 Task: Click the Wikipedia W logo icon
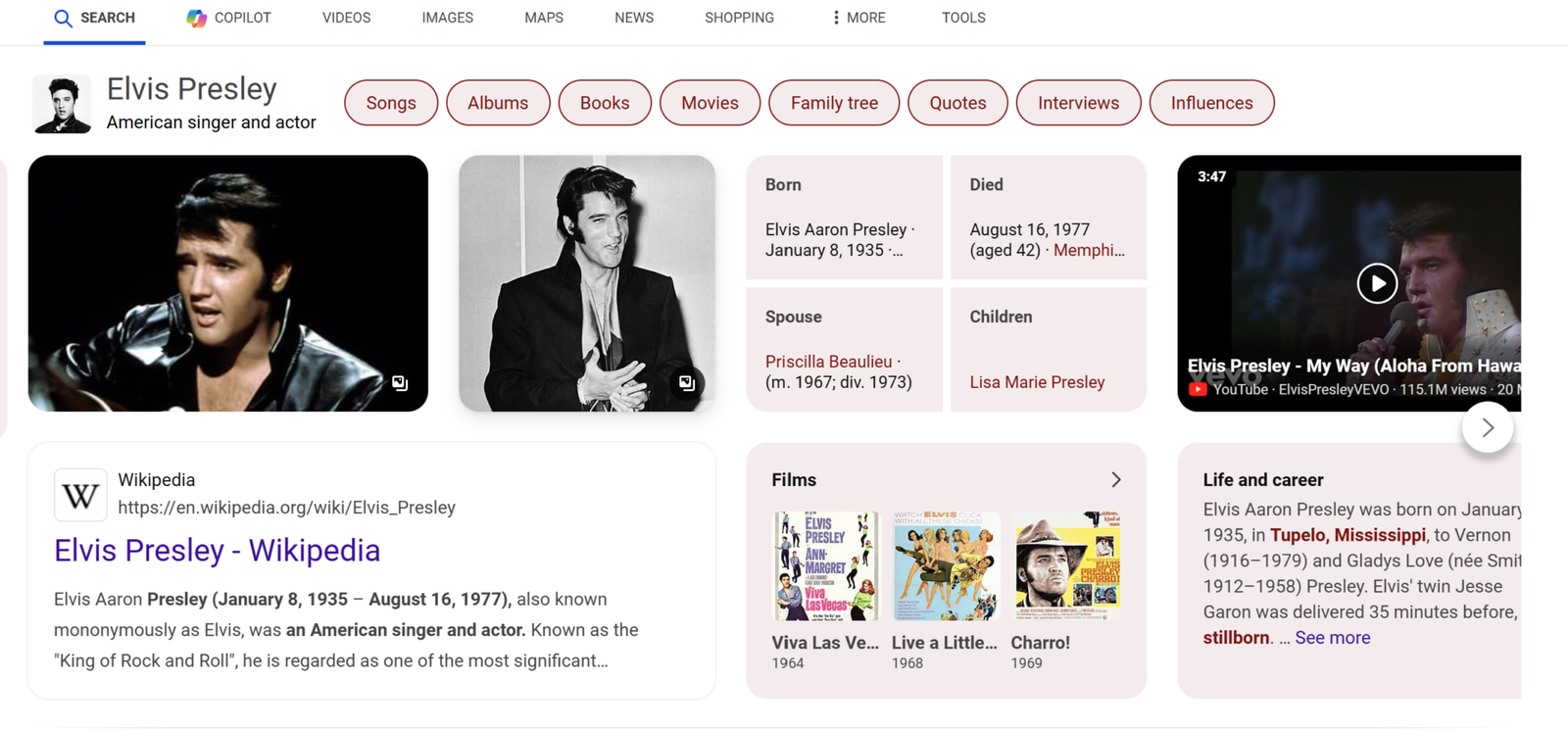(x=80, y=495)
